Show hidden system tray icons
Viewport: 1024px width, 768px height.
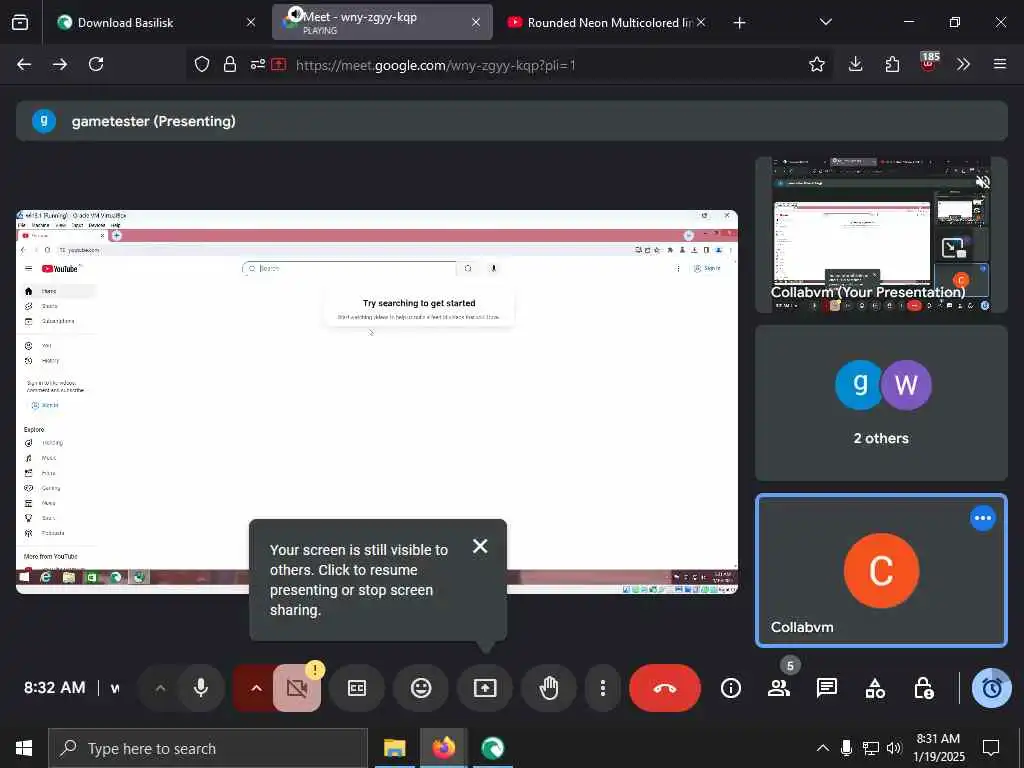tap(823, 748)
